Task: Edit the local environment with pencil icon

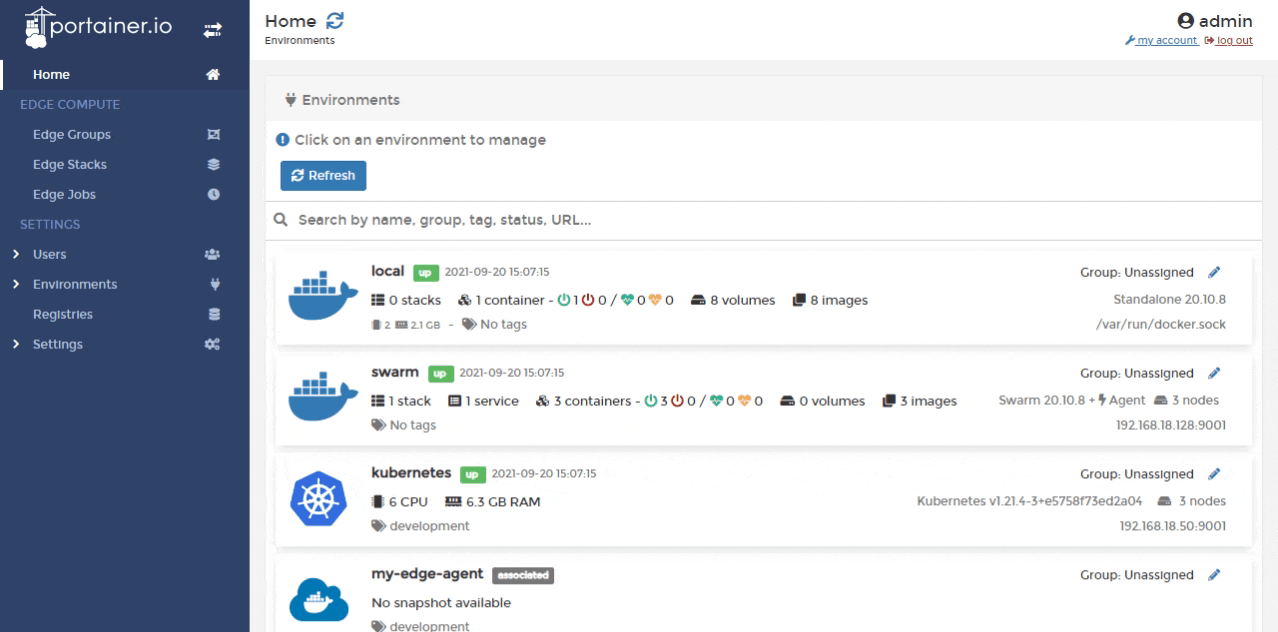Action: (x=1214, y=272)
